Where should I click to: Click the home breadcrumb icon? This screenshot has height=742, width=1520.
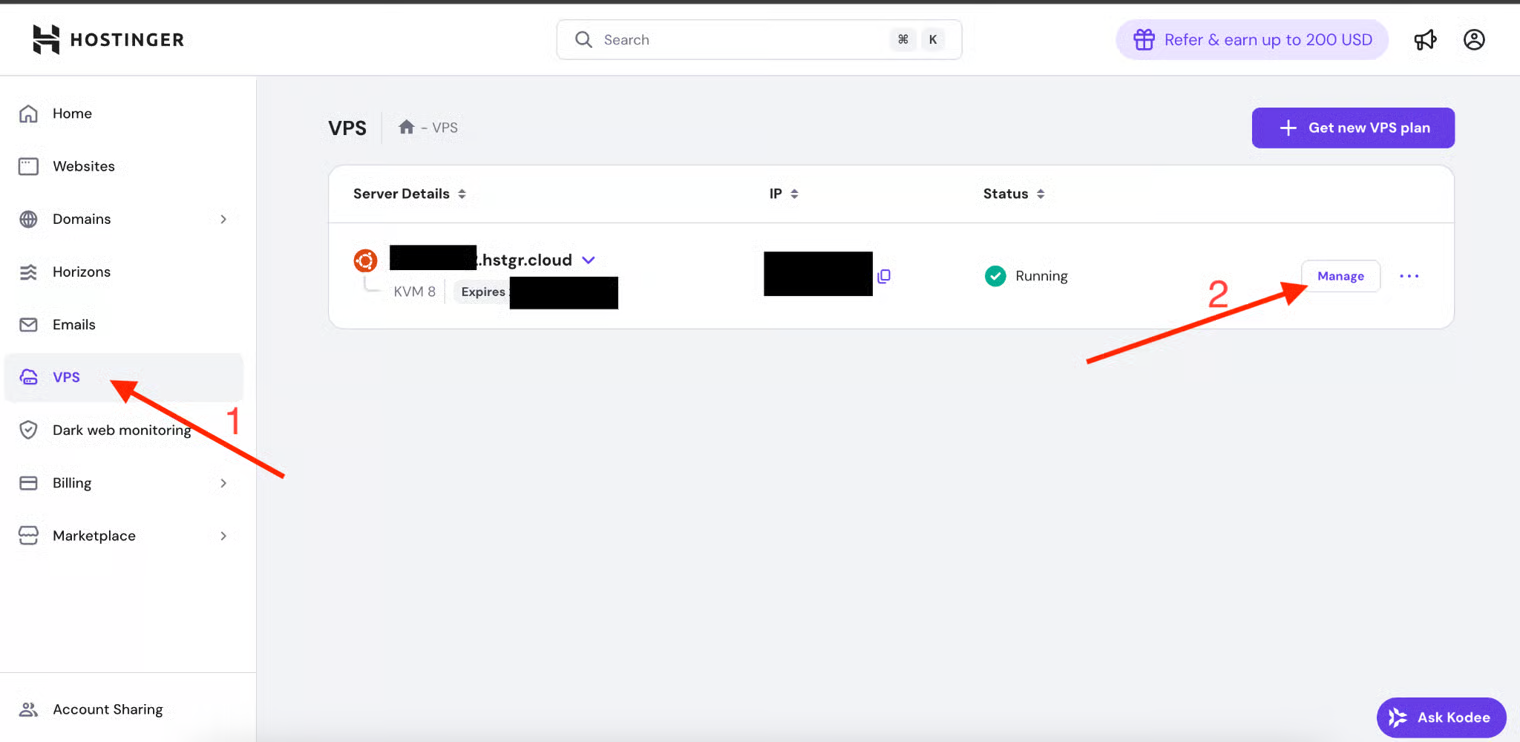click(x=406, y=127)
